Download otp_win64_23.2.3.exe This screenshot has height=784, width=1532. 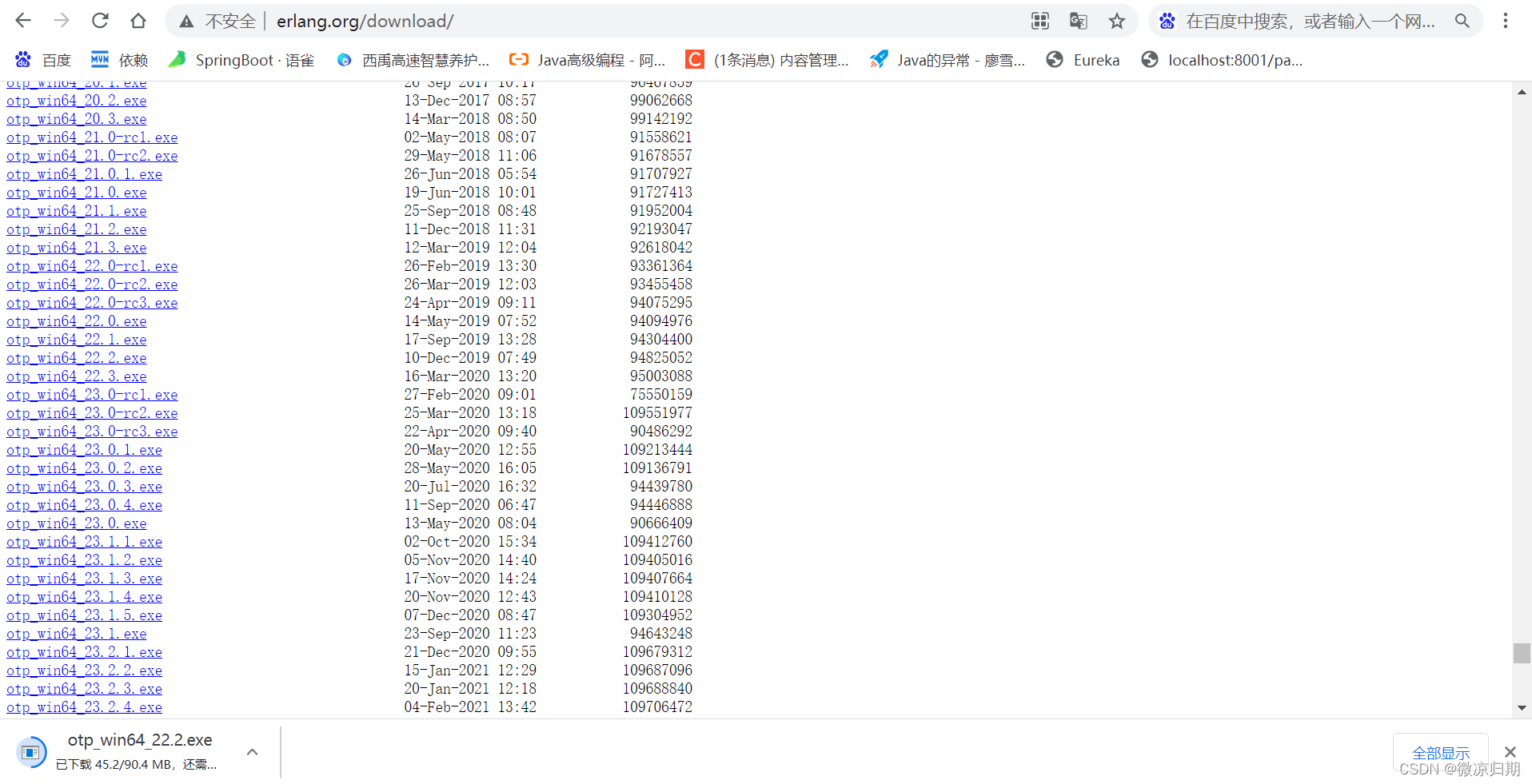pos(84,689)
